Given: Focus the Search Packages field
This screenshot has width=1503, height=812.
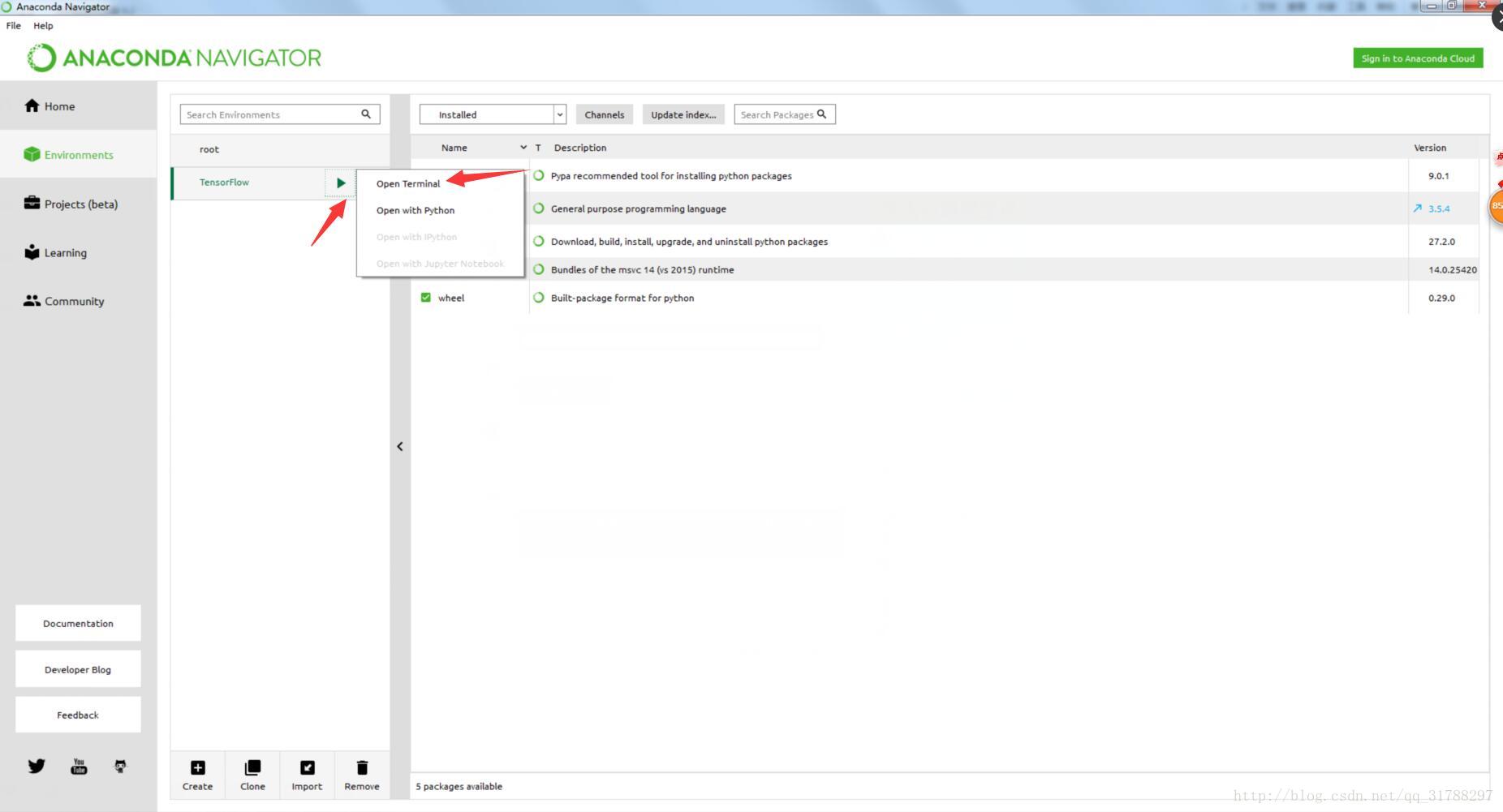Looking at the screenshot, I should coord(785,114).
